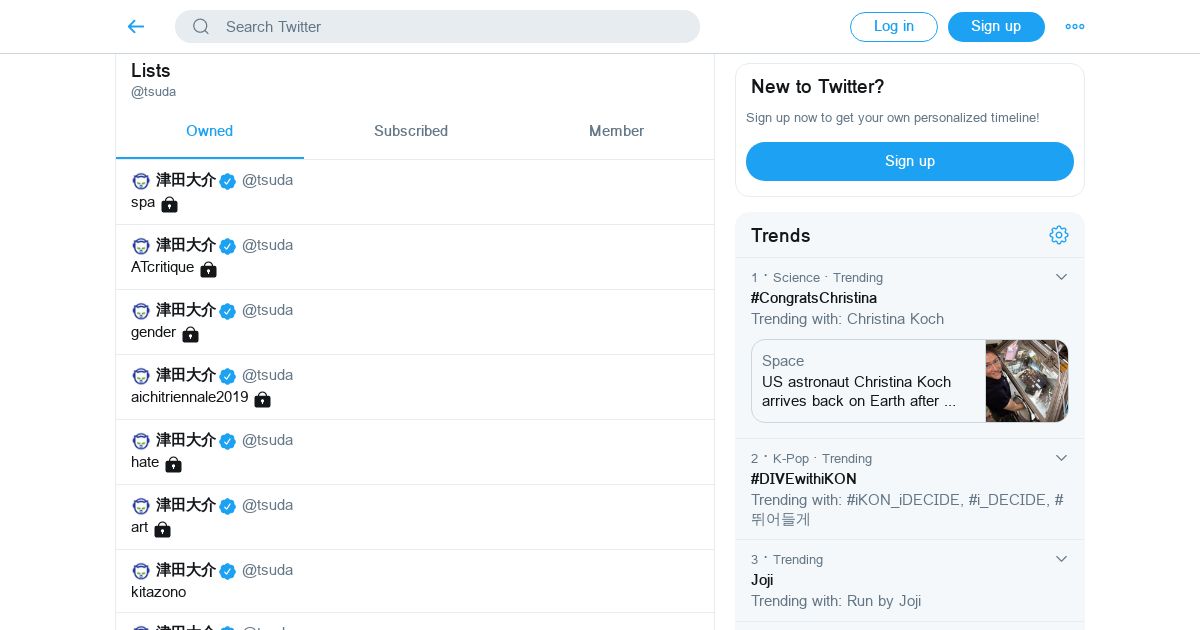Expand options for #DIVEwithiKON trend
The width and height of the screenshot is (1200, 630).
(x=1062, y=458)
